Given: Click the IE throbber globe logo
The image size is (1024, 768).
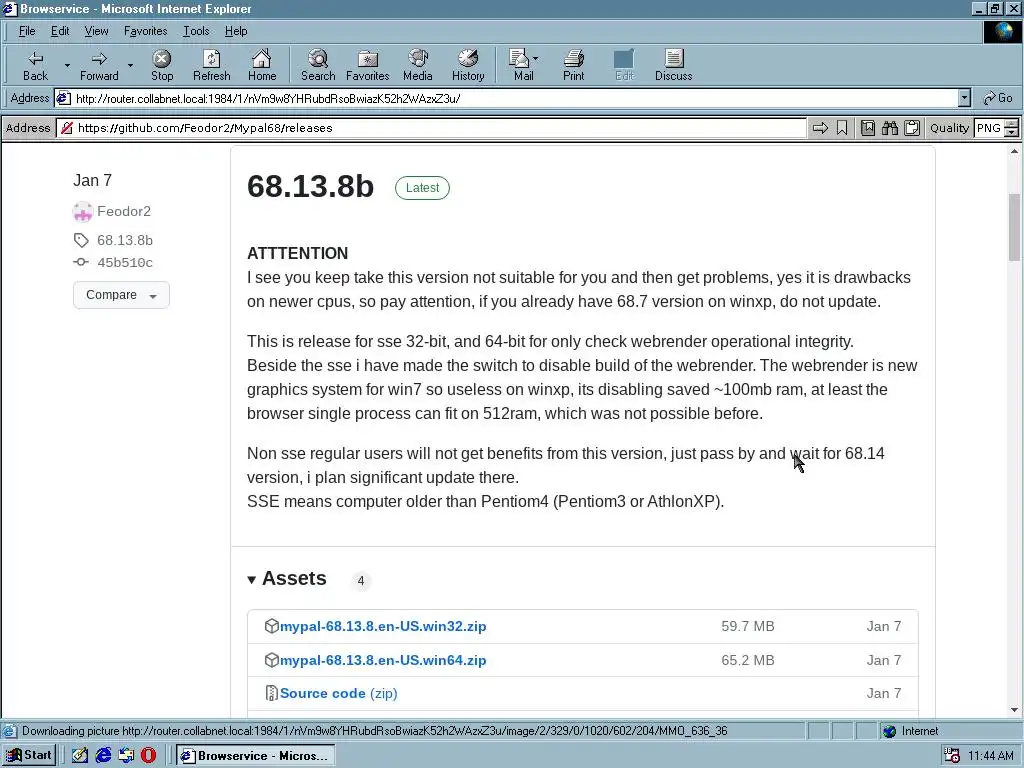Looking at the screenshot, I should [x=1003, y=31].
